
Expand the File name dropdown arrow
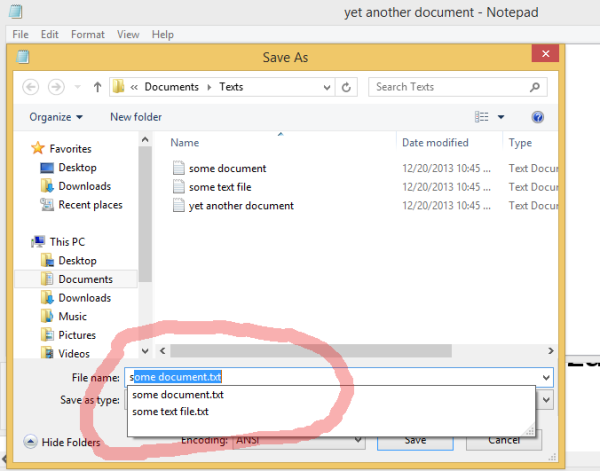546,378
